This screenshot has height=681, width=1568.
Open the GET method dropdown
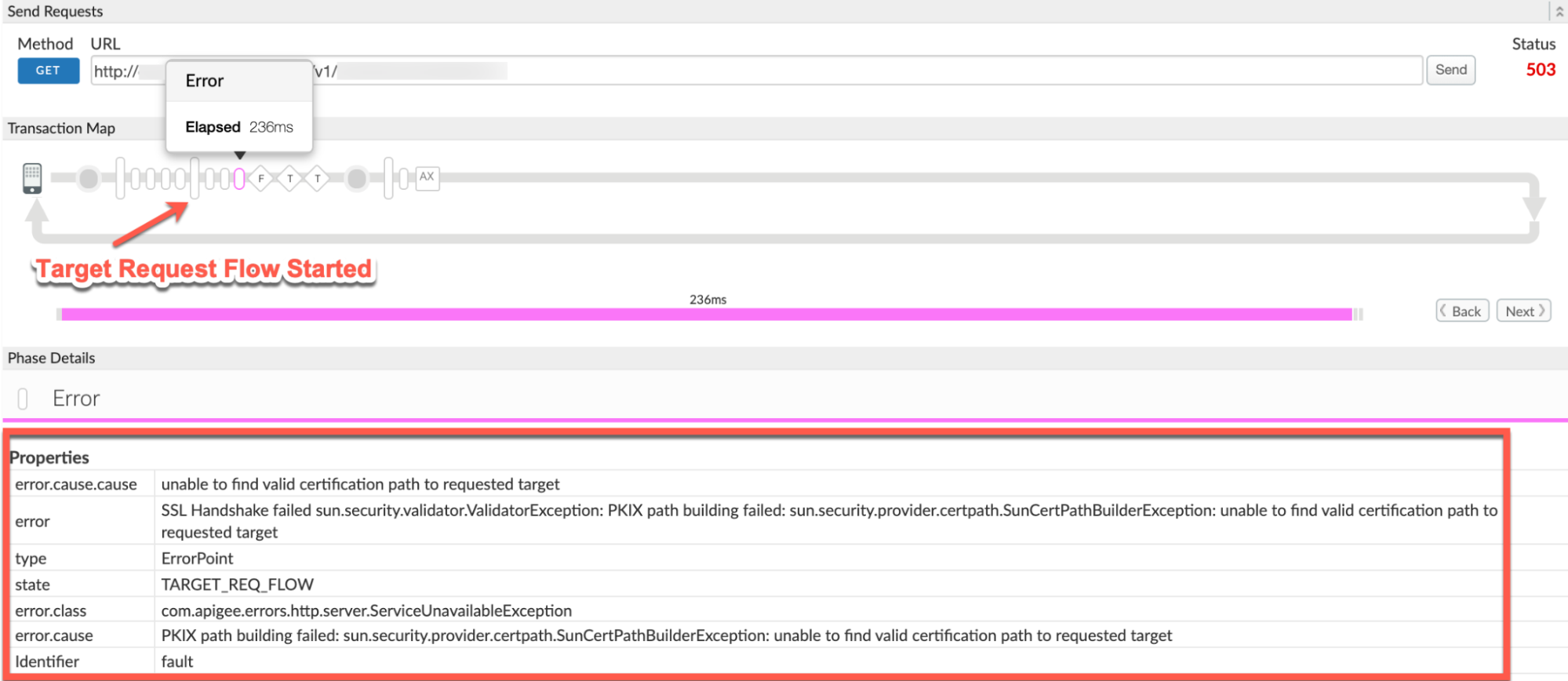(48, 71)
